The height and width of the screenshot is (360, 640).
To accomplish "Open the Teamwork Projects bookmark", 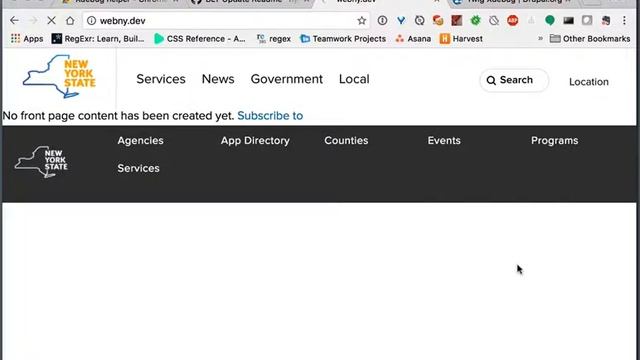I will point(343,39).
